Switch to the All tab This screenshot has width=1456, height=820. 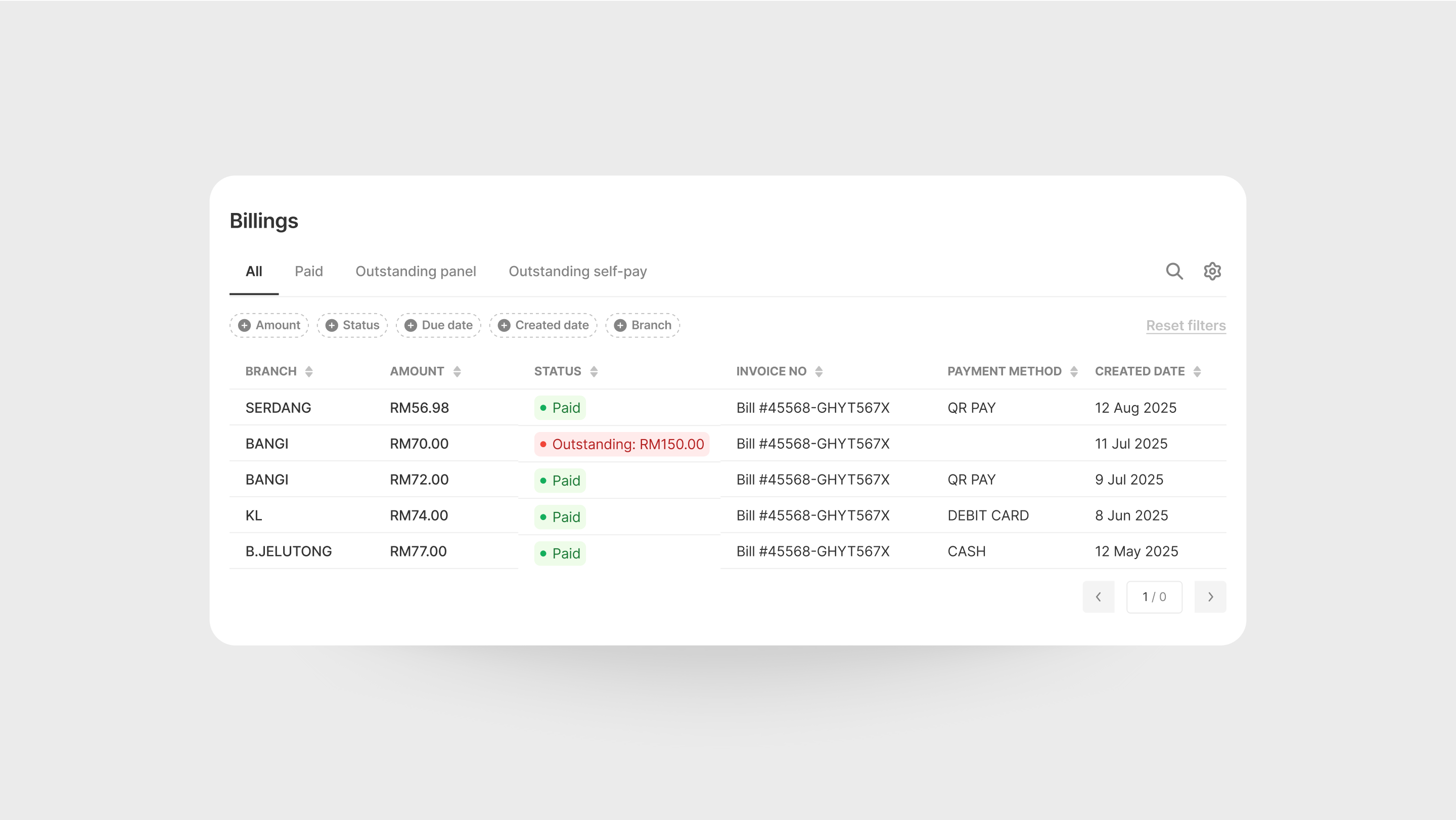[x=254, y=272]
